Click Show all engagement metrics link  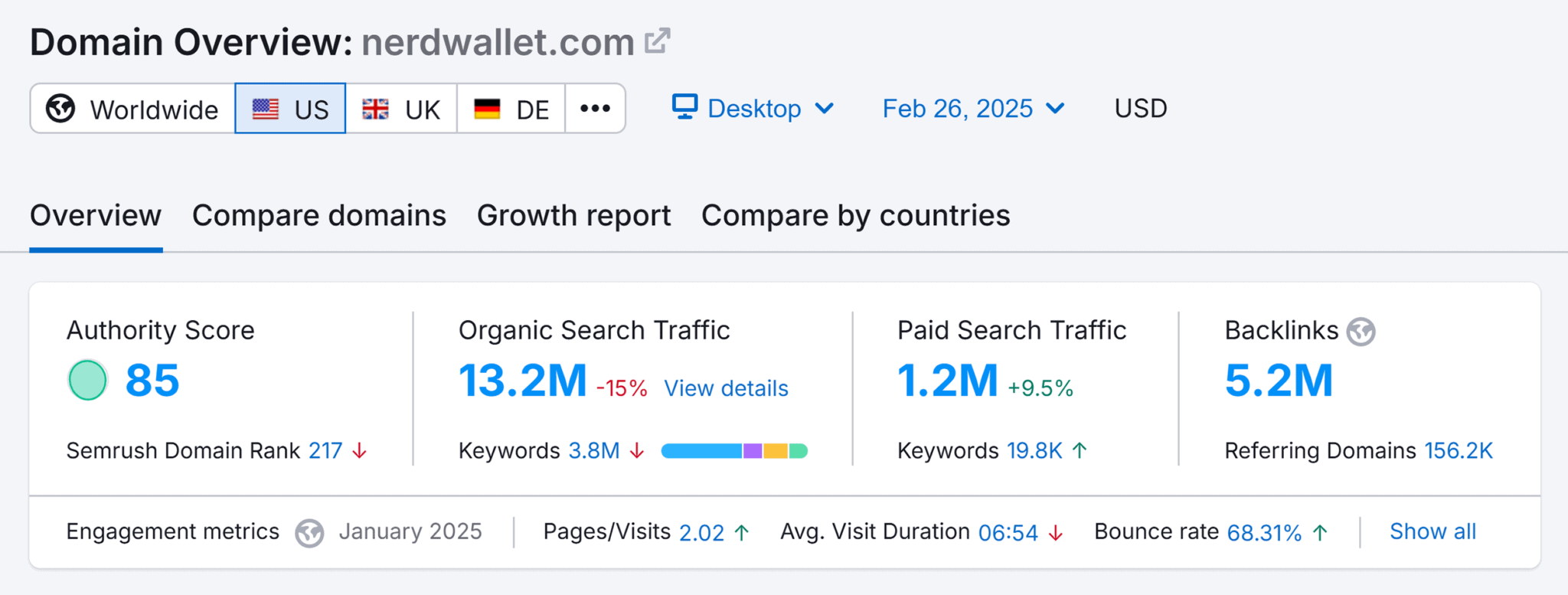1432,531
